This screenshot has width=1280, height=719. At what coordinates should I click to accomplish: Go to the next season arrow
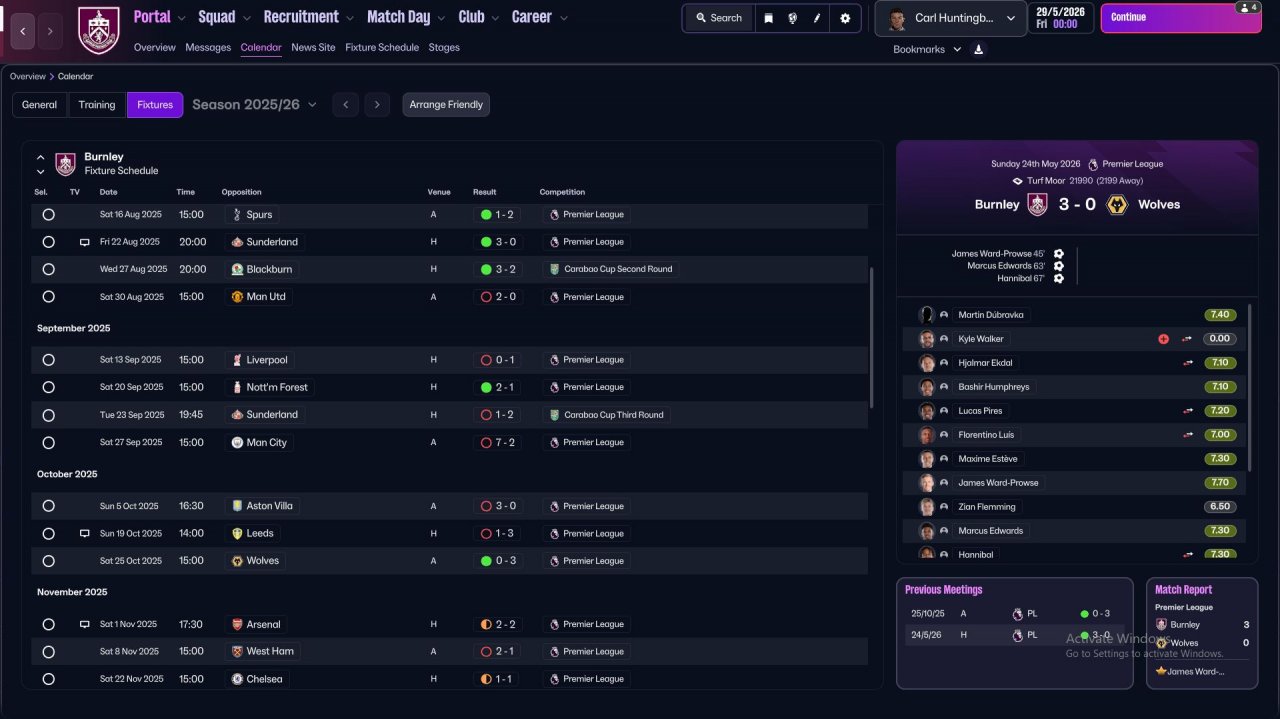point(377,104)
